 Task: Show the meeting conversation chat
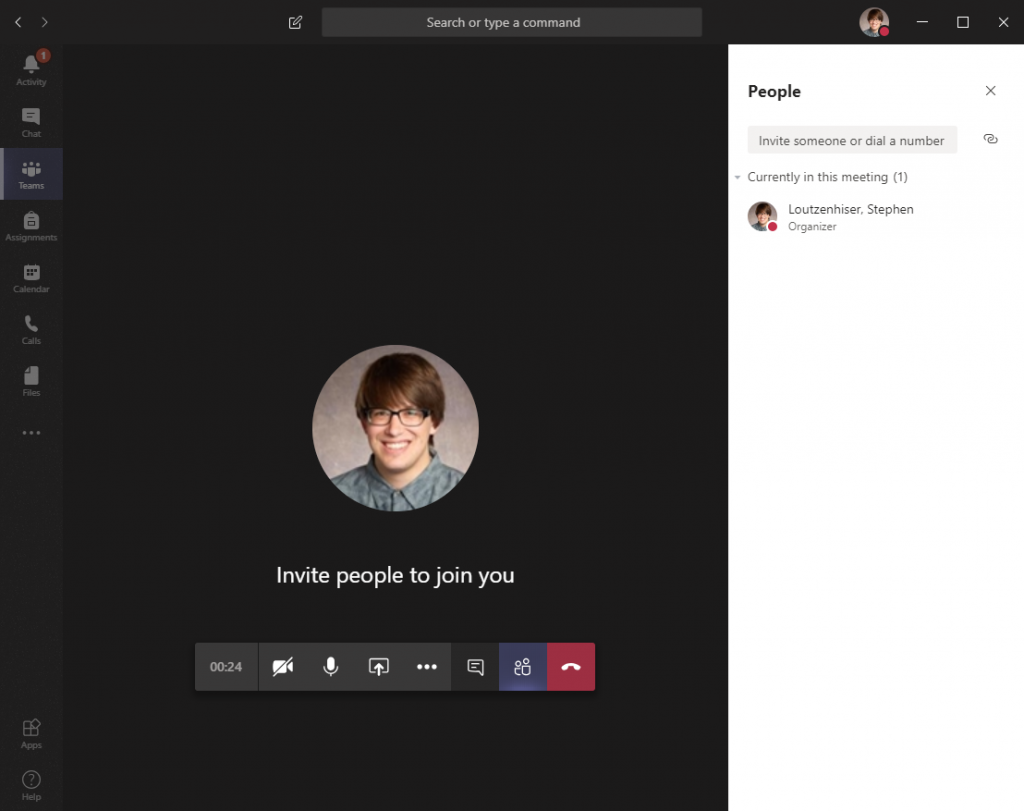point(475,667)
